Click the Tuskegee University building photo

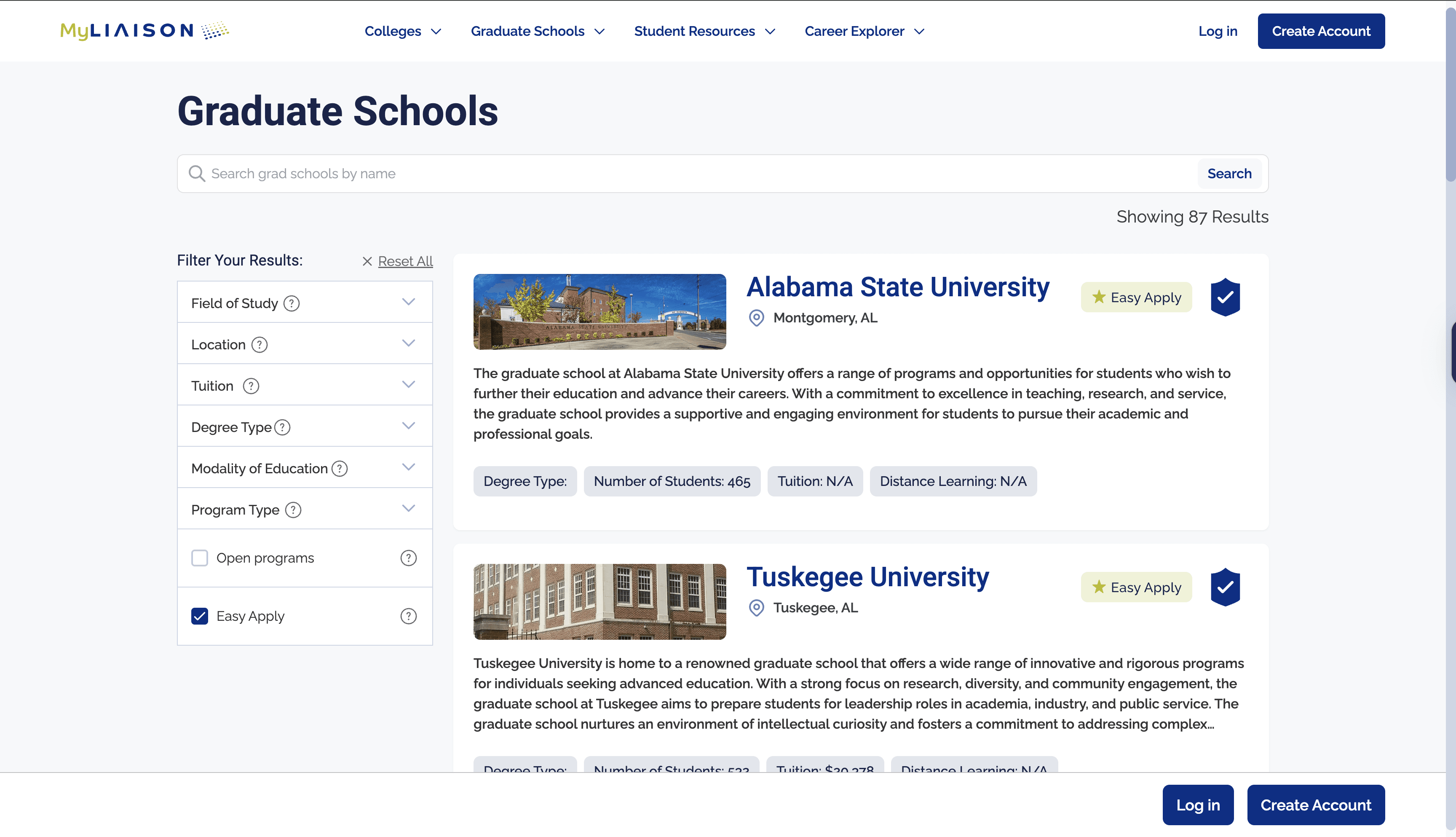pos(599,601)
